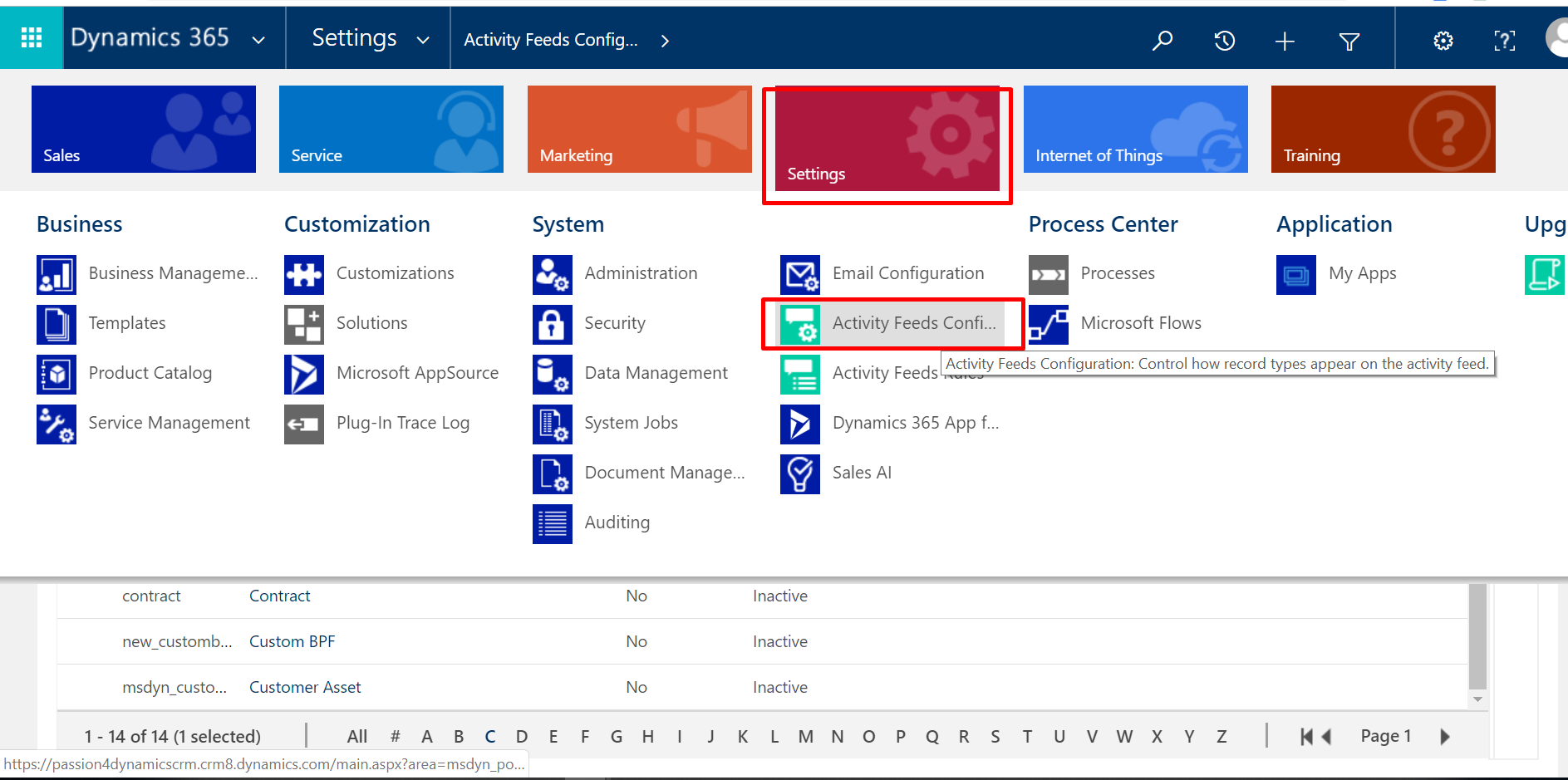The height and width of the screenshot is (780, 1568).
Task: Switch to the Marketing area tile
Action: 639,130
